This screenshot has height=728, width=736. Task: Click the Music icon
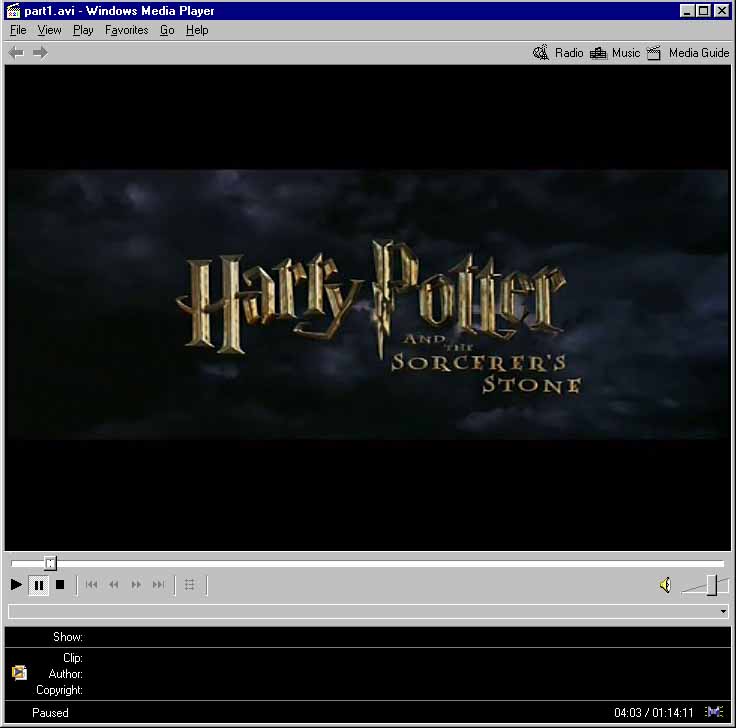click(598, 53)
